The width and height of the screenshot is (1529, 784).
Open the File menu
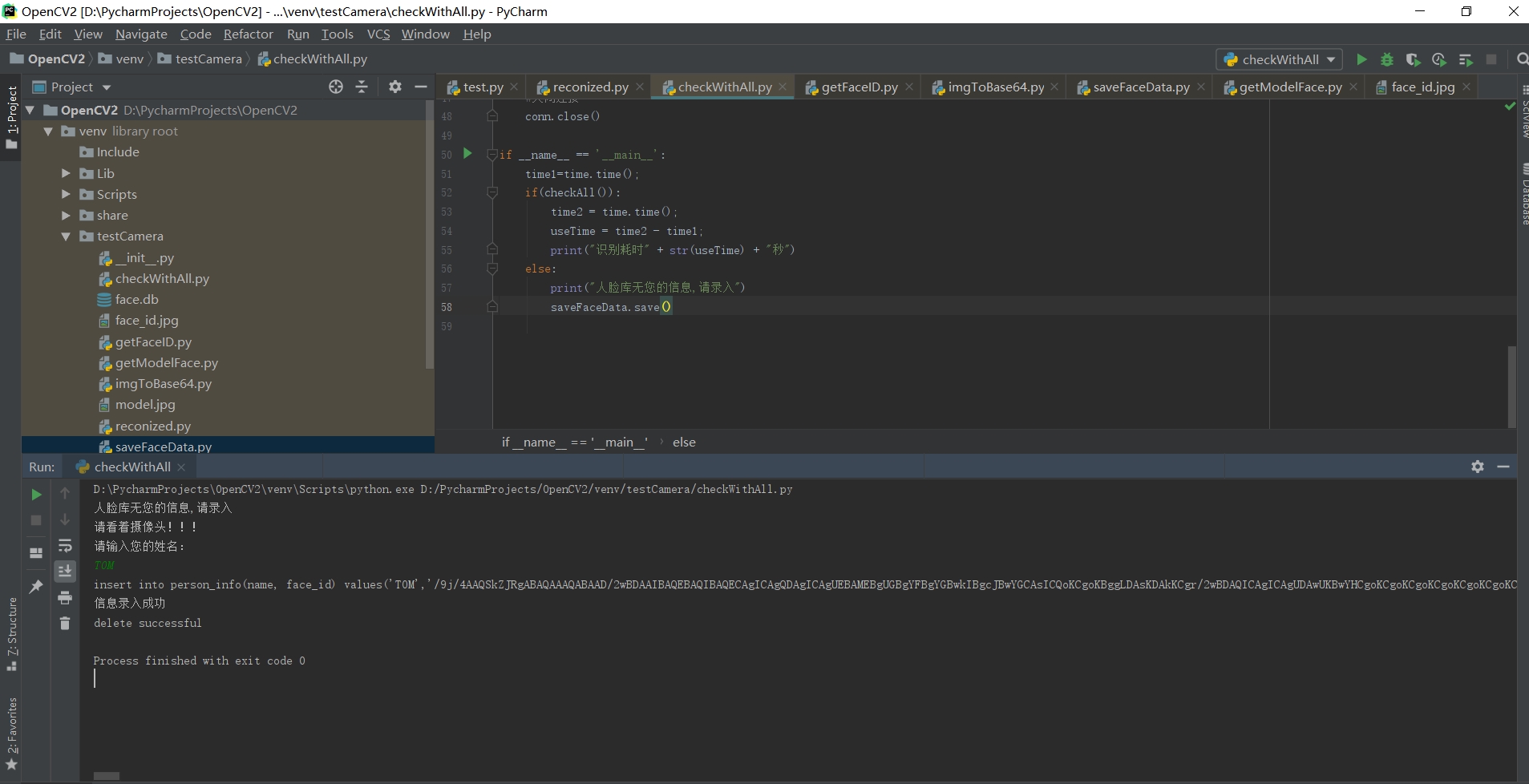click(16, 34)
